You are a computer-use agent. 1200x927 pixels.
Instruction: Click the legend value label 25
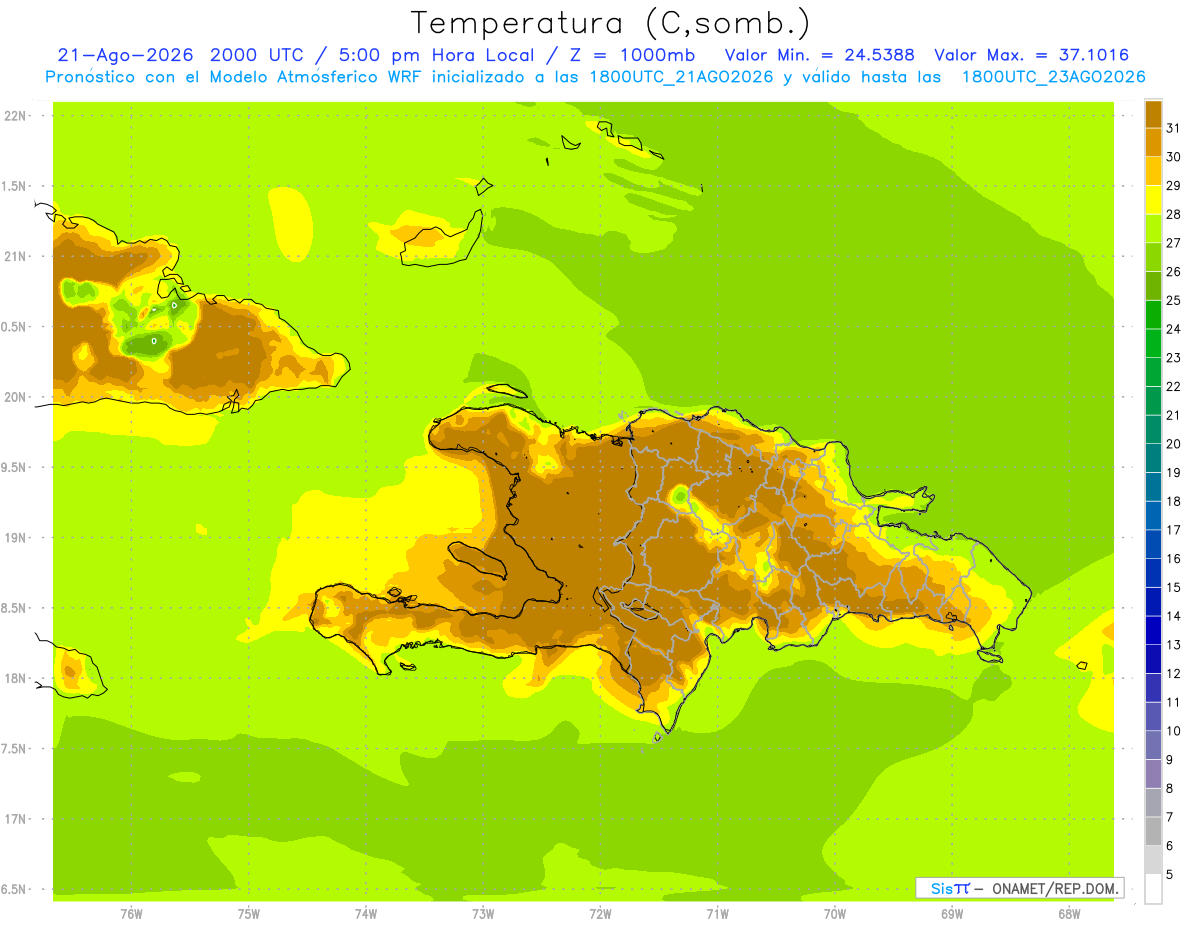(x=1173, y=300)
